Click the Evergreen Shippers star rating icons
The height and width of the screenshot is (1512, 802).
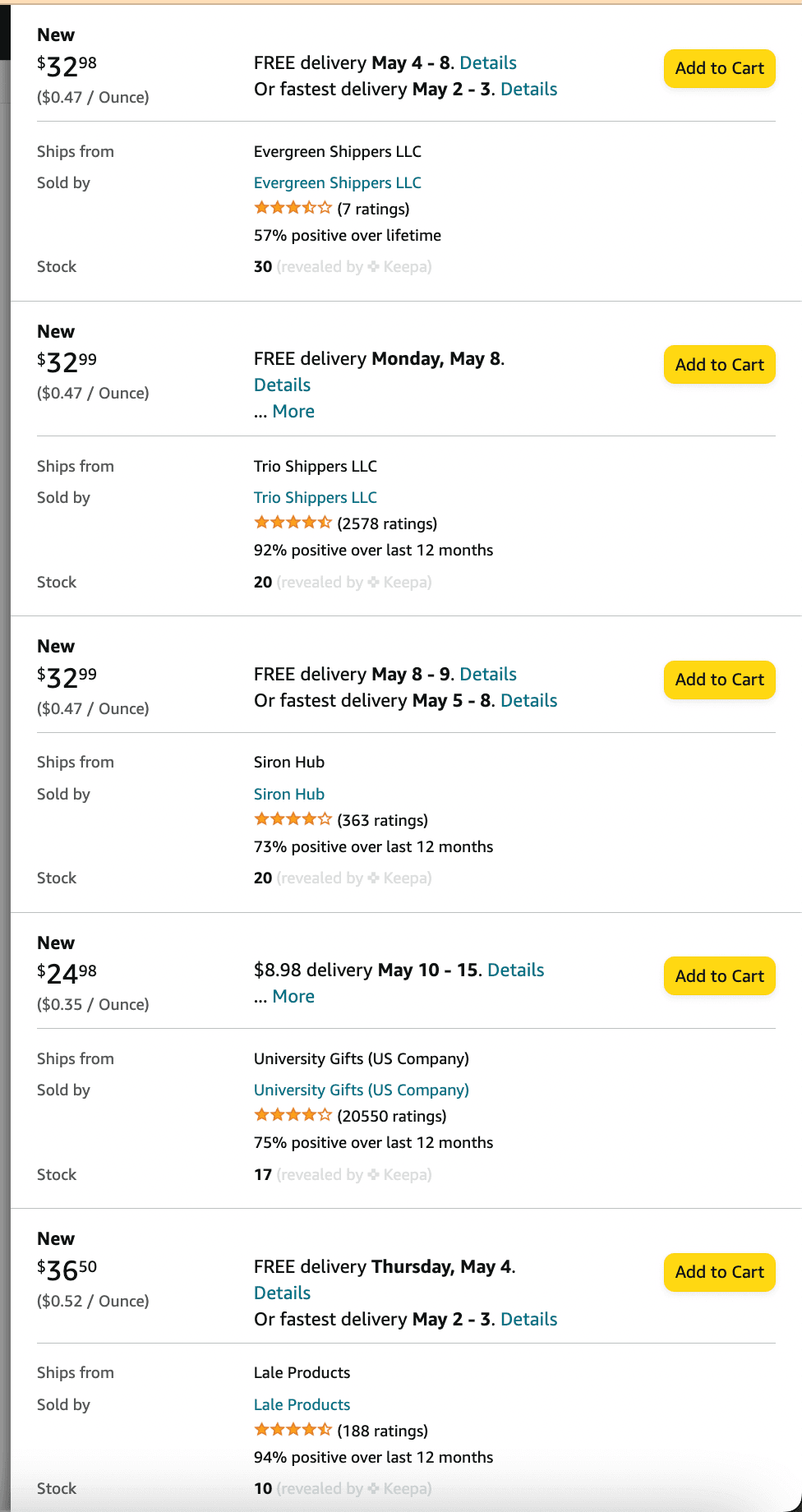293,209
